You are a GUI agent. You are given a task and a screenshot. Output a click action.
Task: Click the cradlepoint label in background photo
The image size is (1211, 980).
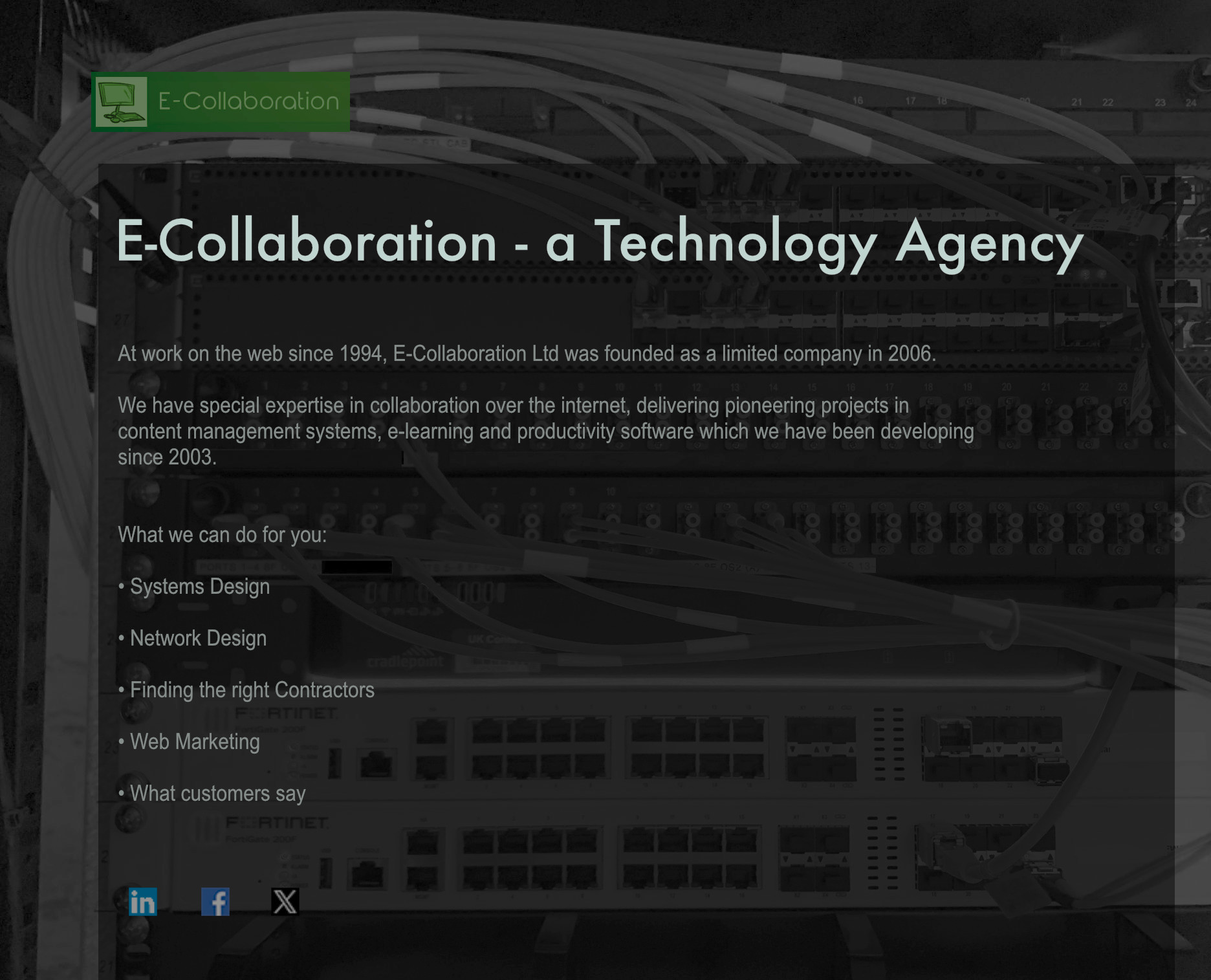point(405,662)
